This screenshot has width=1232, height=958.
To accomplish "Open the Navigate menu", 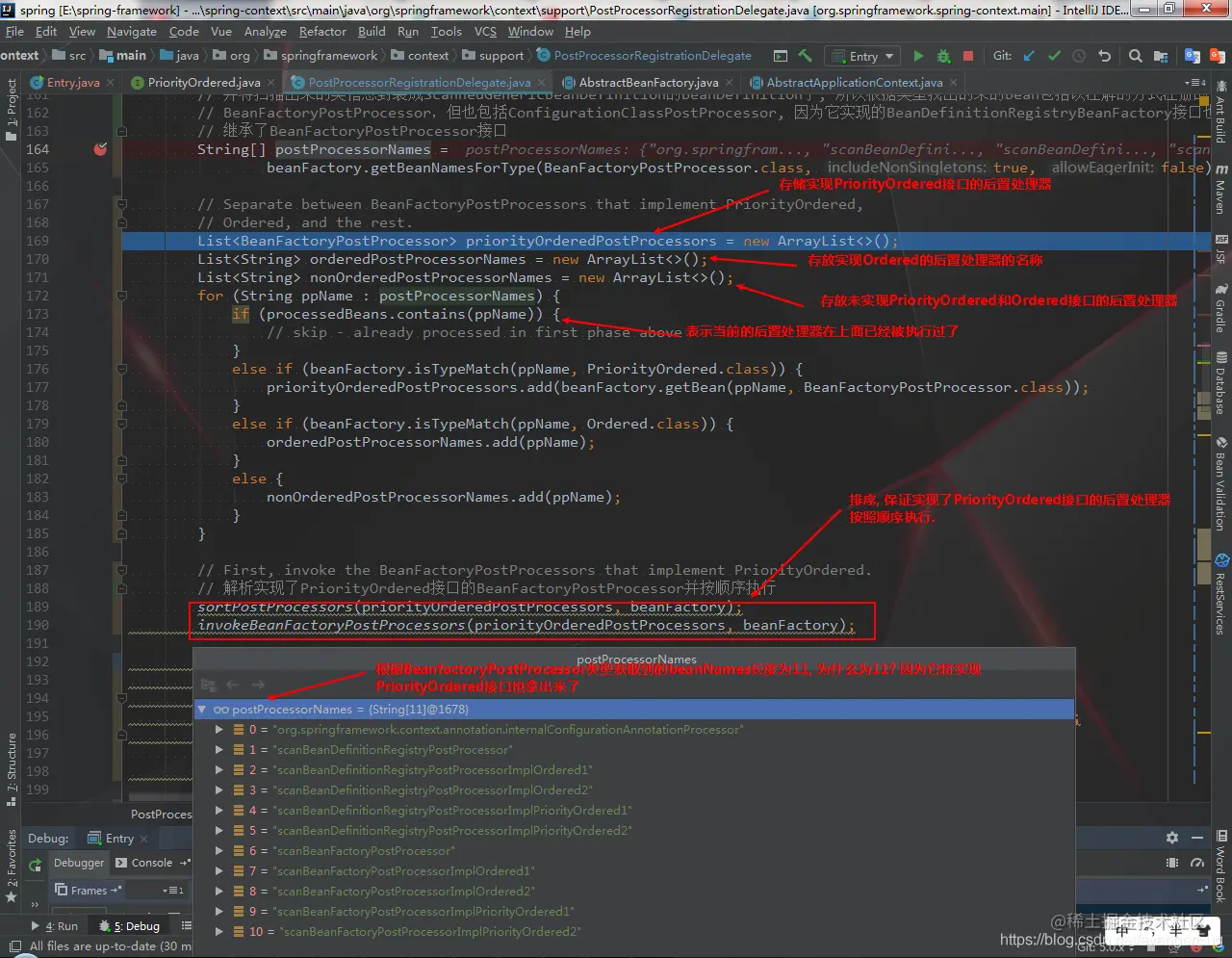I will click(x=132, y=32).
